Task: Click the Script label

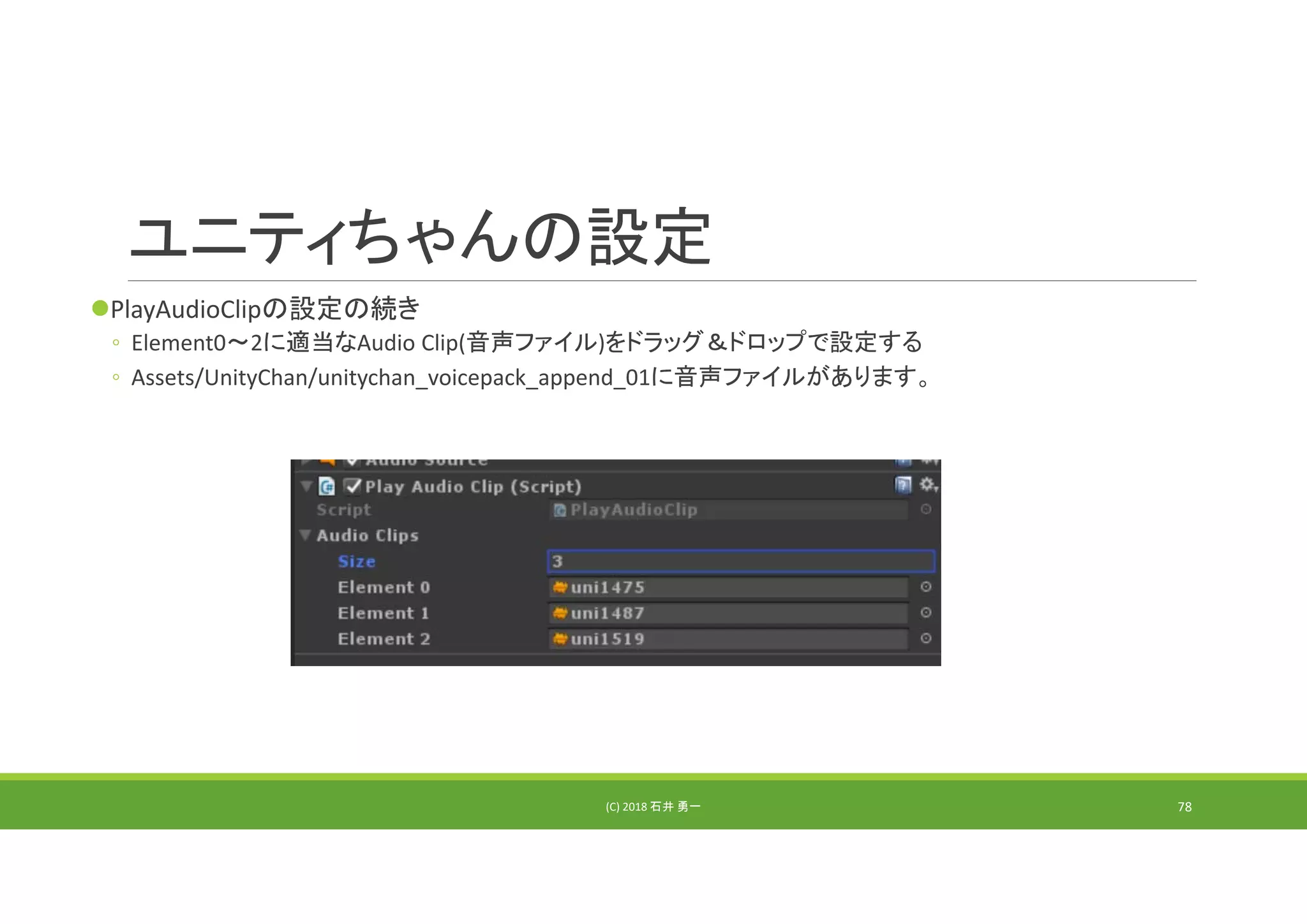Action: (343, 510)
